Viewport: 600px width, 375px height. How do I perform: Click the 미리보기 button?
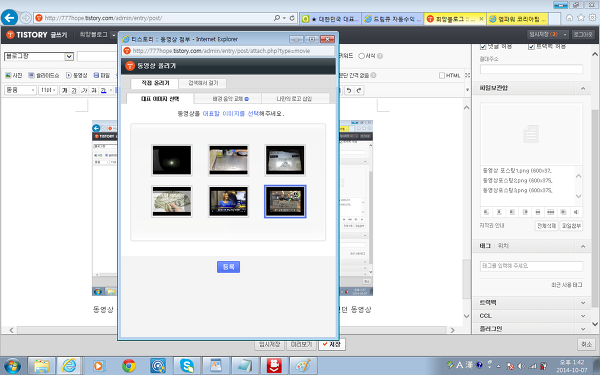coord(301,344)
